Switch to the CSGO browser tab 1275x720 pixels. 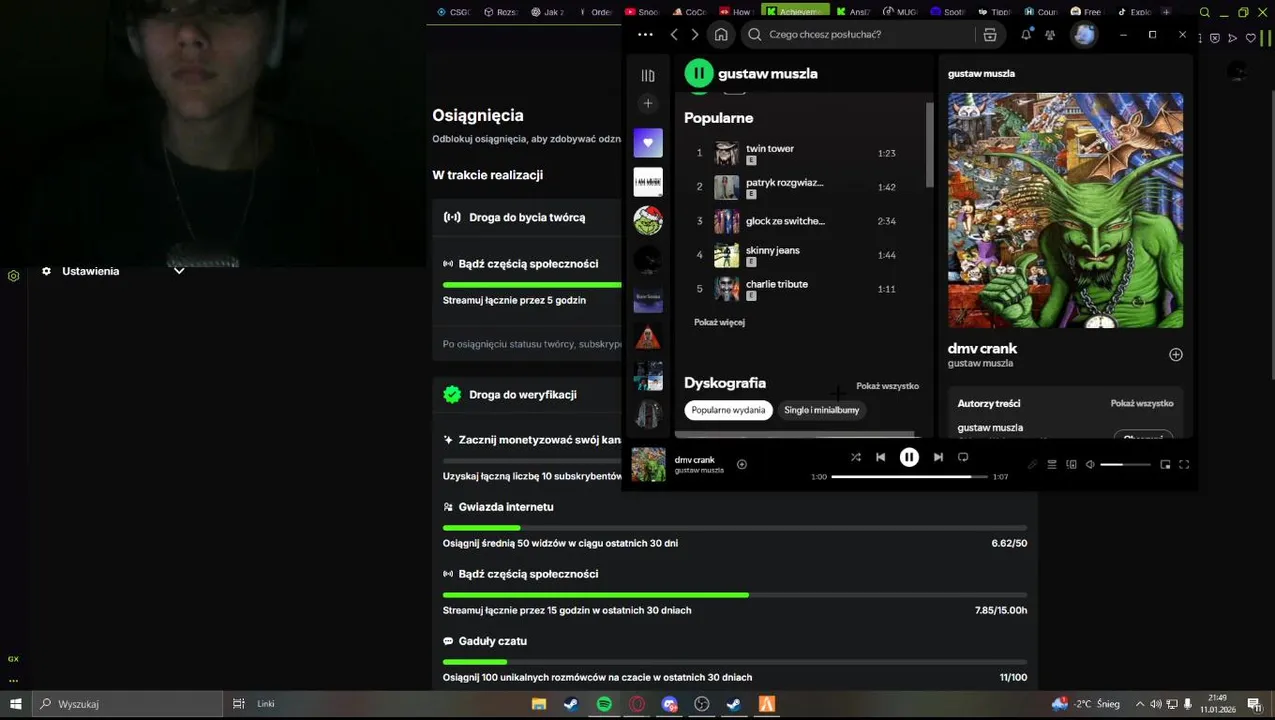point(454,12)
